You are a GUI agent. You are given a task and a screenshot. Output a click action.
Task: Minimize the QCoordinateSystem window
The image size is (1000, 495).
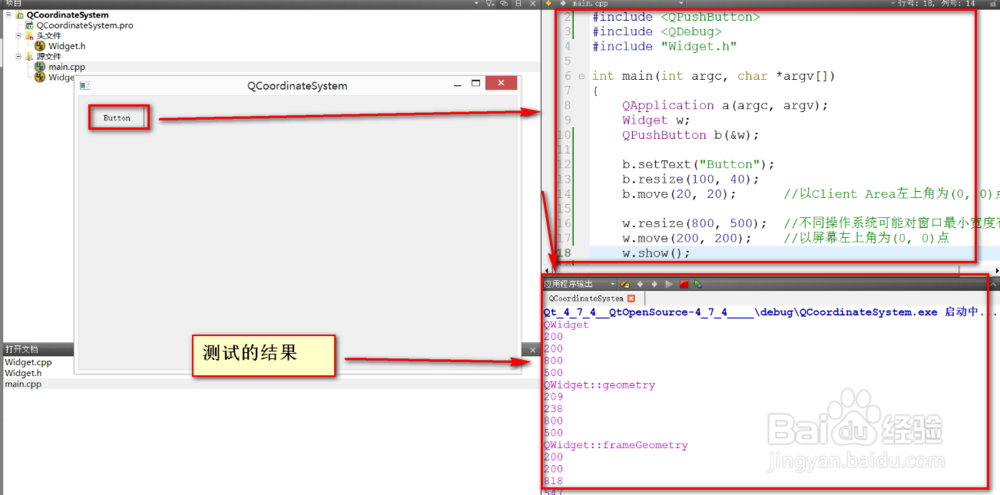click(457, 85)
